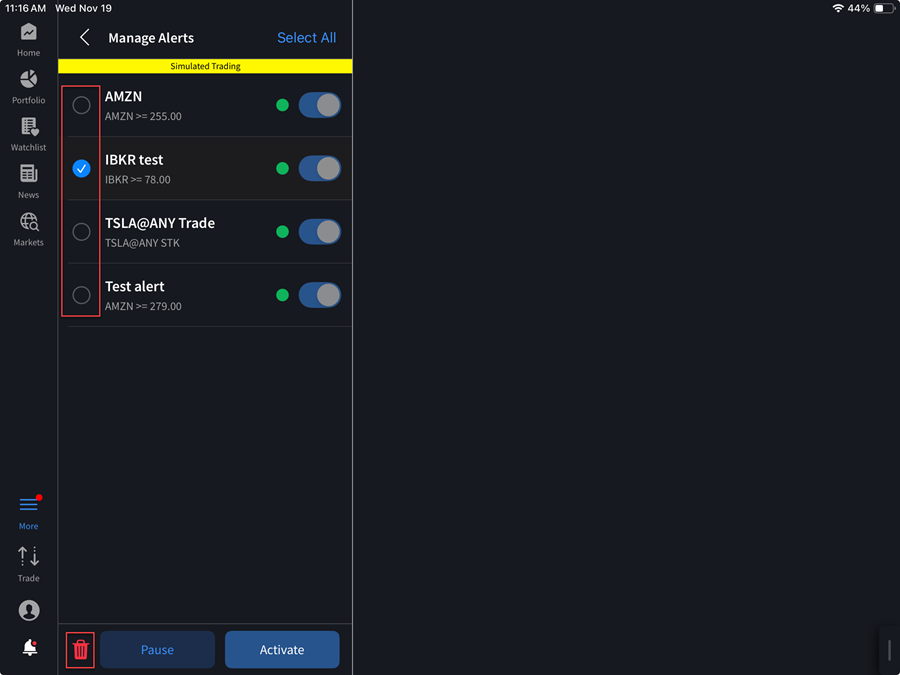
Task: Disable the AMZN alert toggle
Action: (319, 104)
